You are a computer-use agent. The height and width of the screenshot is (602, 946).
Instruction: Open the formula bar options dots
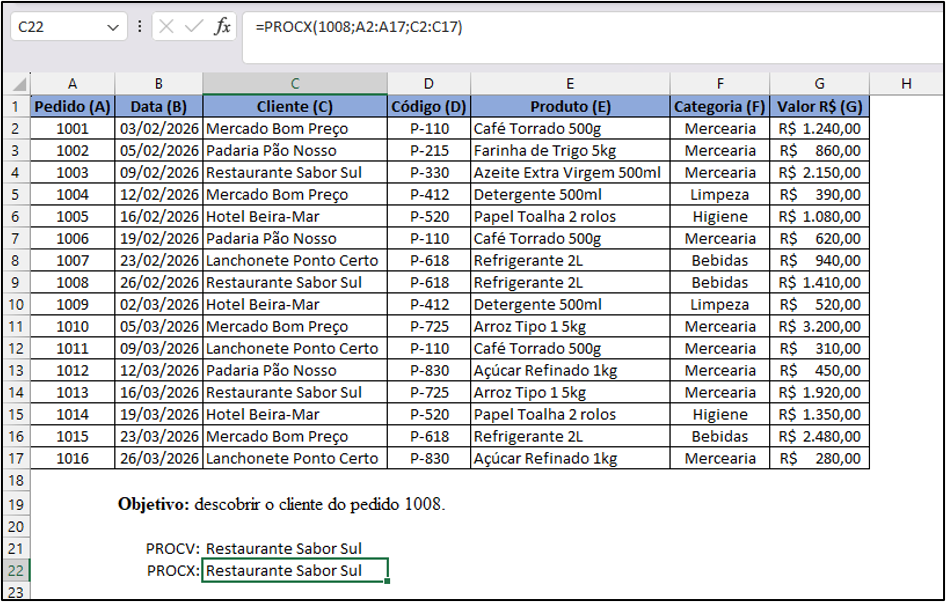click(140, 27)
